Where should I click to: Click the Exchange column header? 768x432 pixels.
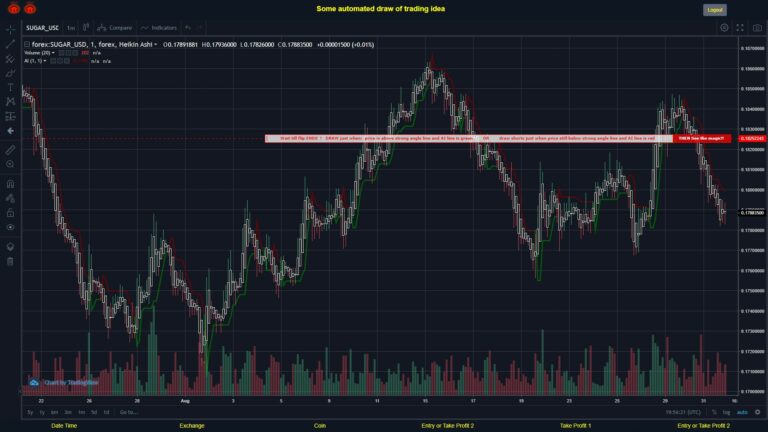point(192,426)
